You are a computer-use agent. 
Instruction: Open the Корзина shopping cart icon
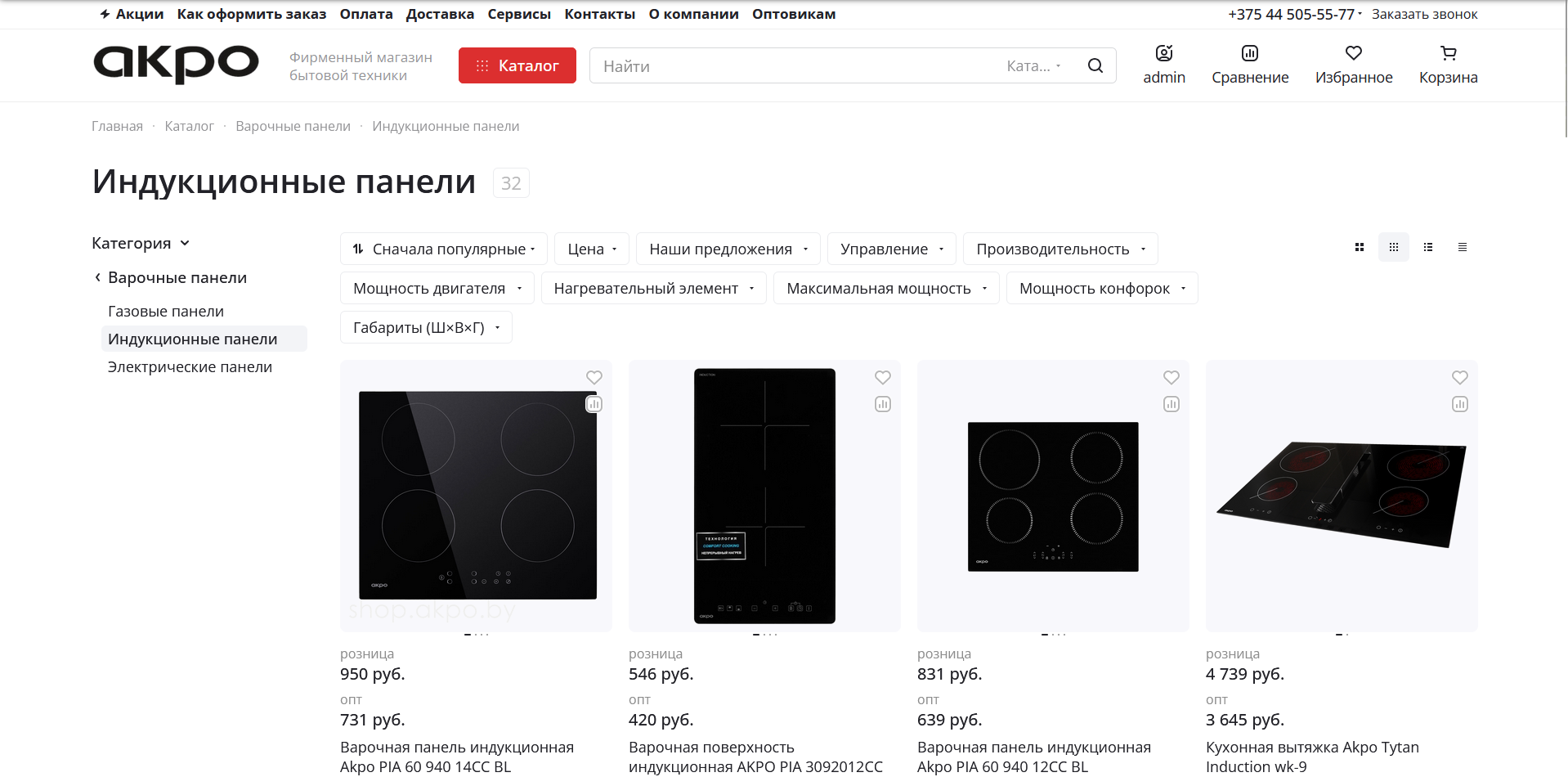point(1448,54)
